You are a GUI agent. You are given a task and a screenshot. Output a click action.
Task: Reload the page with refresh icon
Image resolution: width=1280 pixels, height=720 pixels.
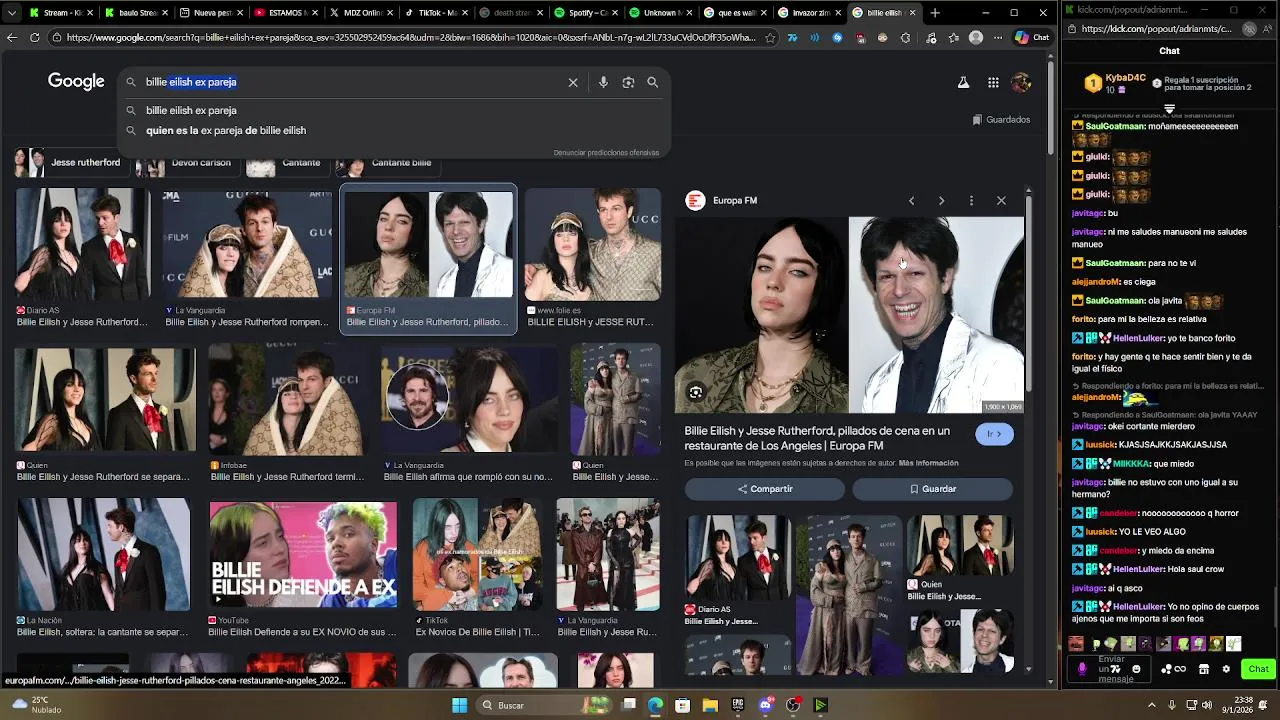(34, 38)
